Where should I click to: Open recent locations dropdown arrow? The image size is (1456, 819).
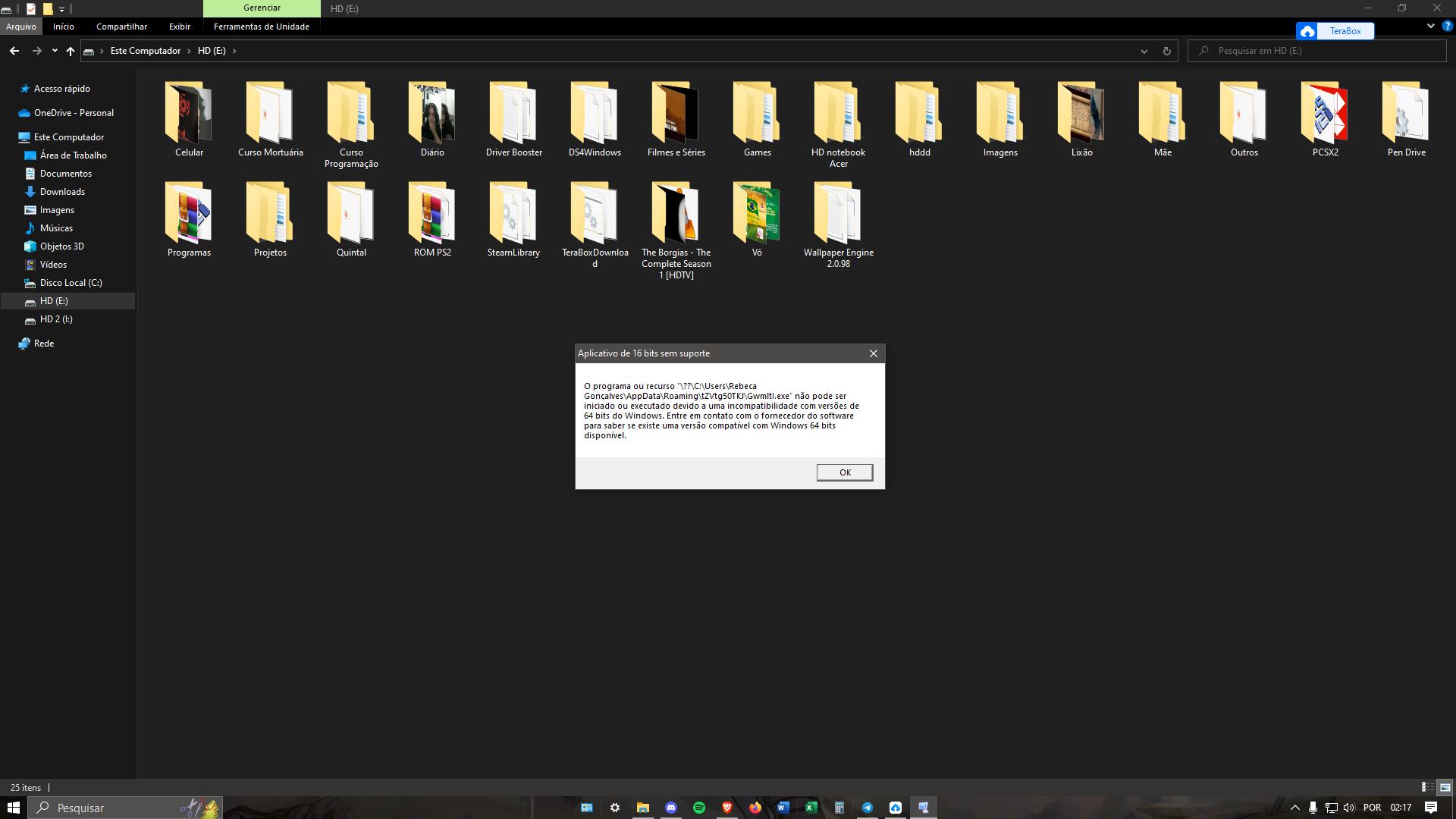click(x=55, y=51)
